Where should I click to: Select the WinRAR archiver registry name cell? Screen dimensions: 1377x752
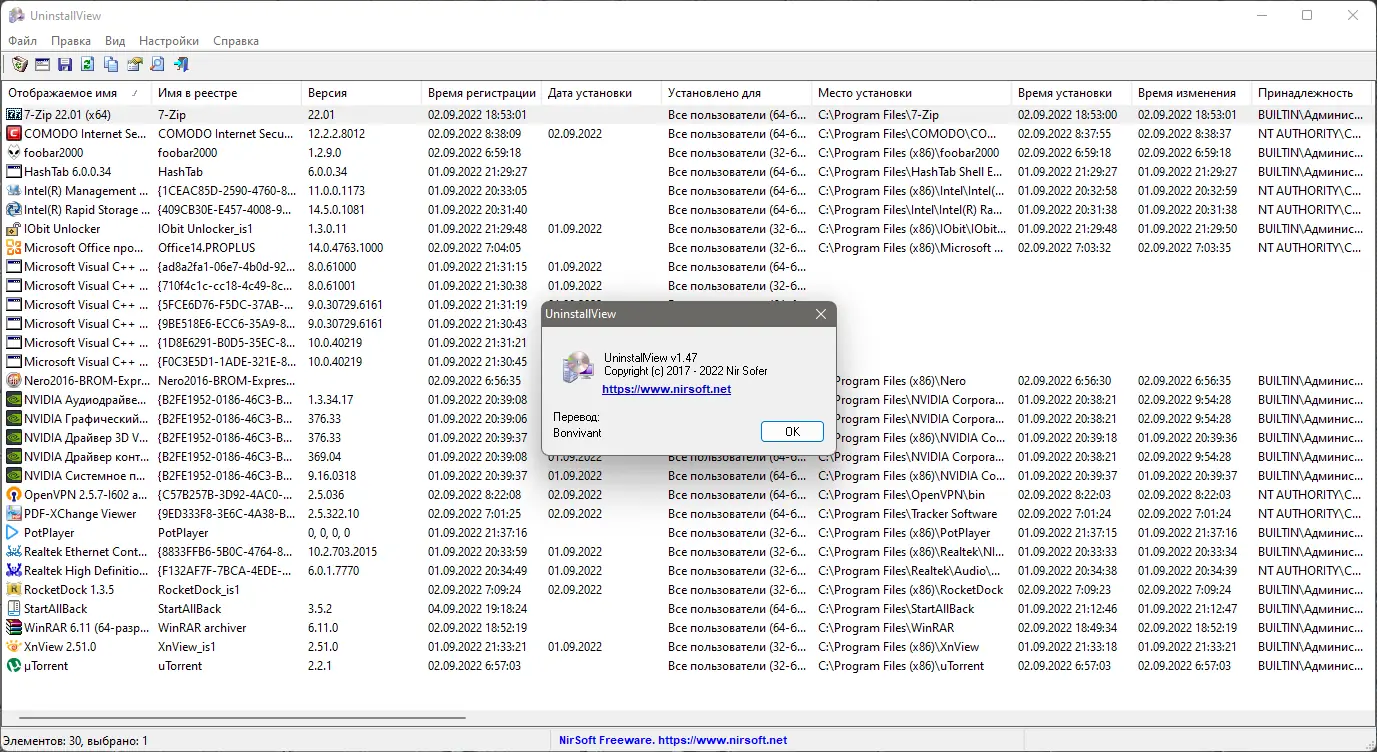(x=202, y=628)
